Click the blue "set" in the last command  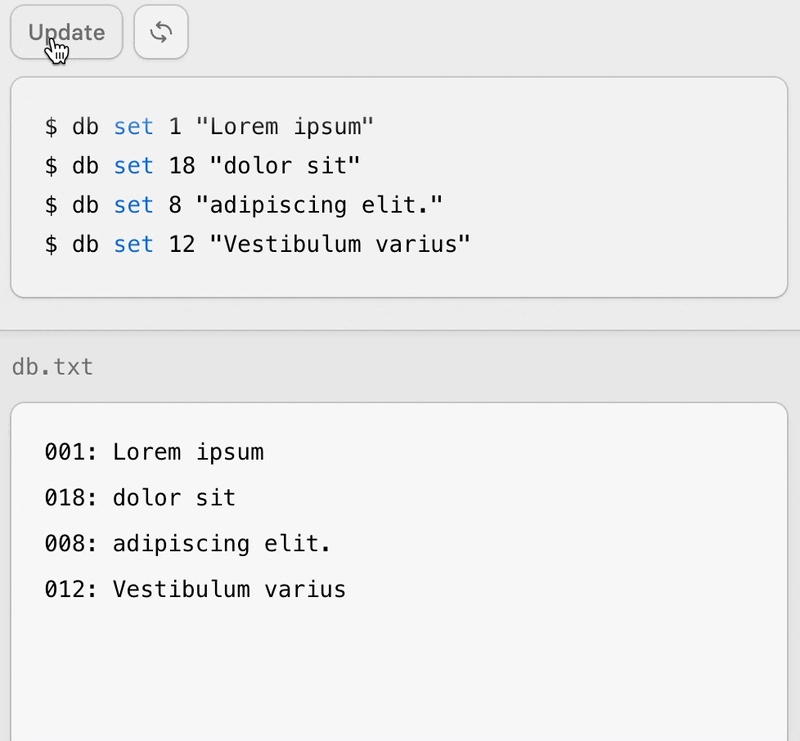pyautogui.click(x=133, y=244)
